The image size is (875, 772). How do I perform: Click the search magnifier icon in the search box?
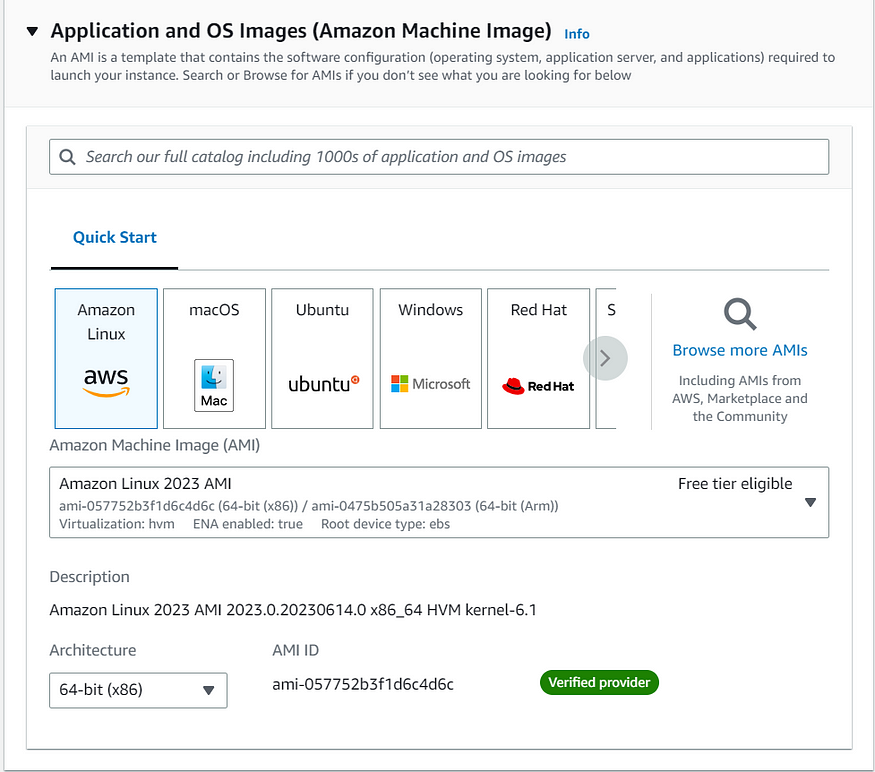pos(68,157)
